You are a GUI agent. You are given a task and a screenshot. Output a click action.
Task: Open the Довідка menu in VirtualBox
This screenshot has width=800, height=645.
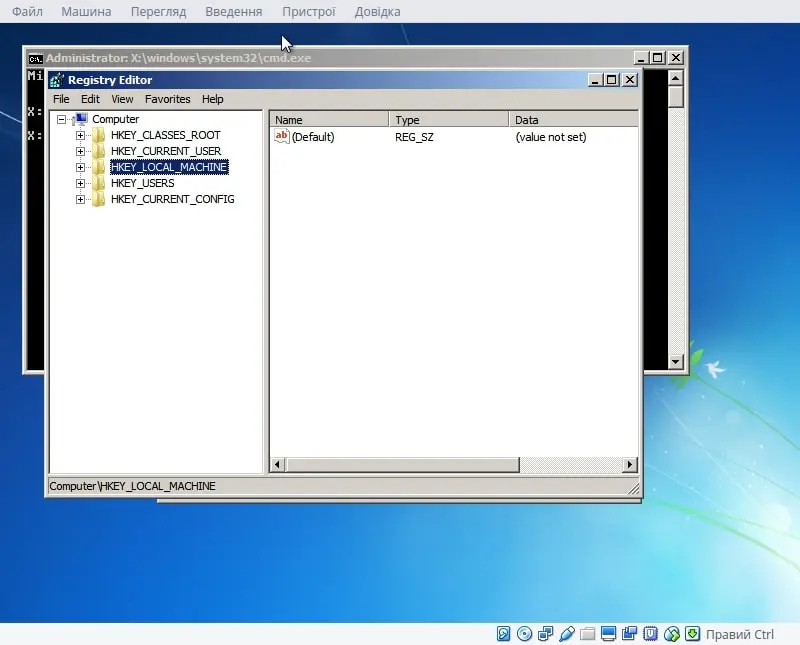tap(378, 11)
